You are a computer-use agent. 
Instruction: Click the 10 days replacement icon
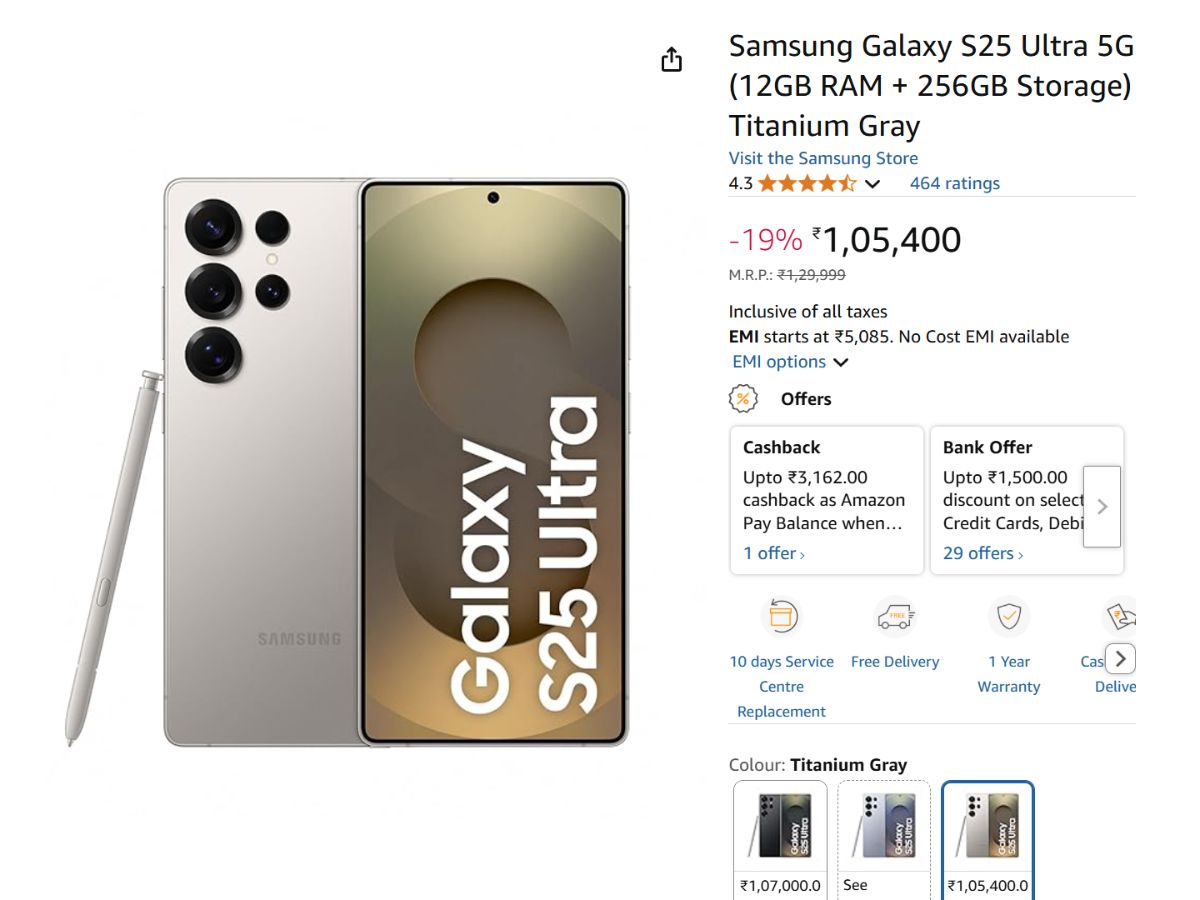(780, 617)
